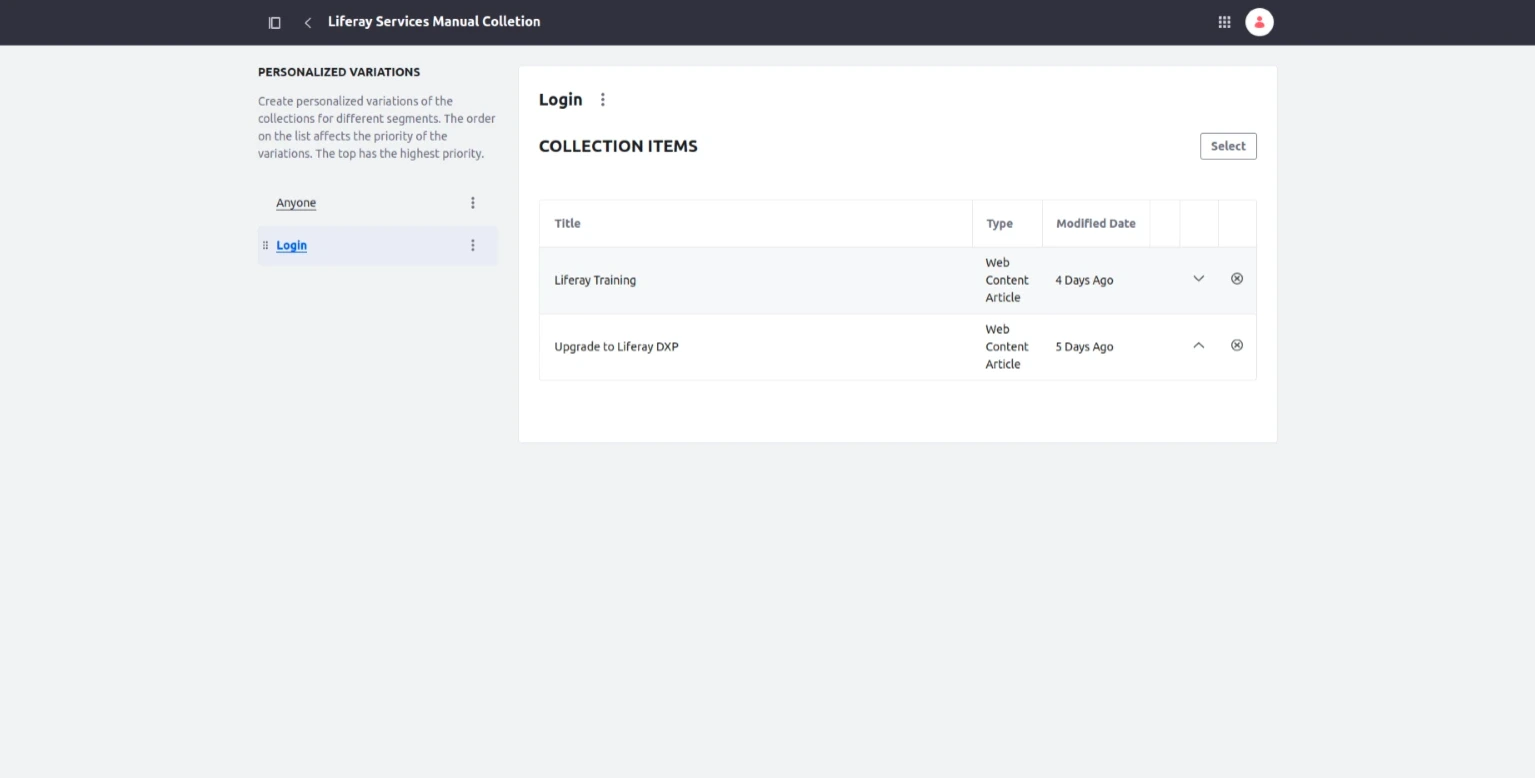Click Web Content Article in Liferay Training row
1535x778 pixels.
pyautogui.click(x=1007, y=280)
